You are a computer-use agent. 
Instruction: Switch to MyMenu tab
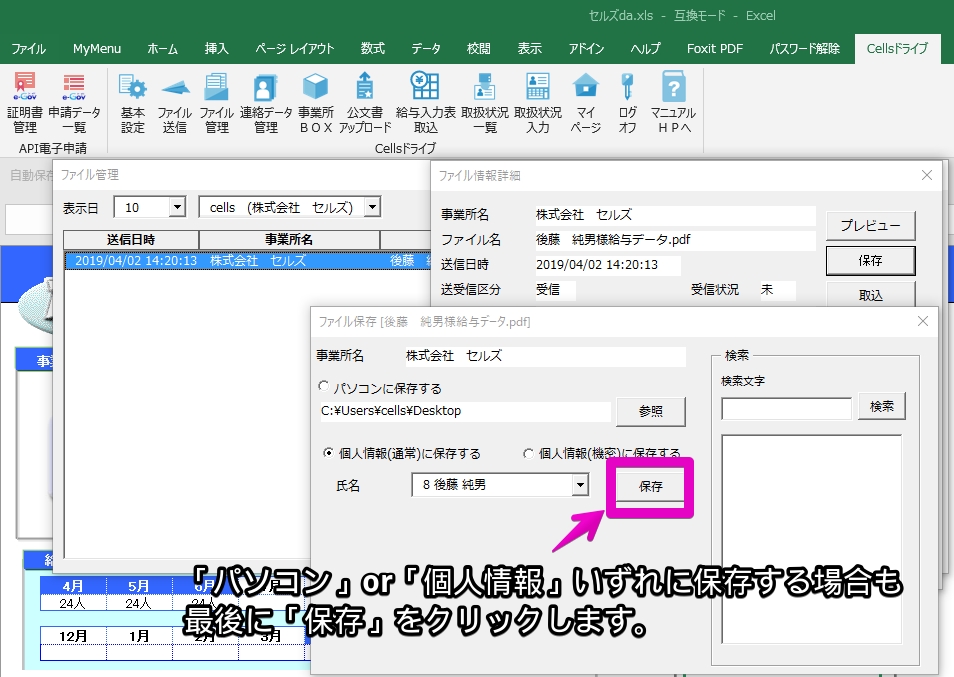click(x=97, y=49)
